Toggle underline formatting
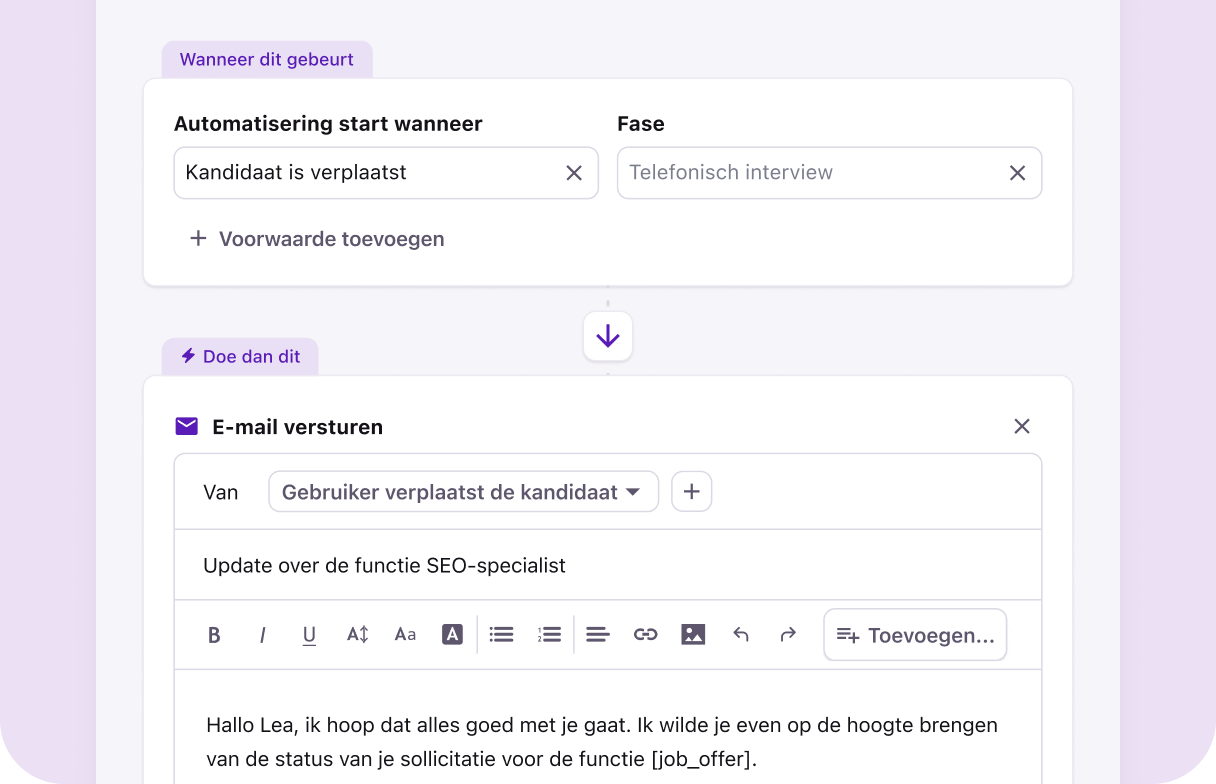Screen dimensions: 1216x784 (309, 634)
